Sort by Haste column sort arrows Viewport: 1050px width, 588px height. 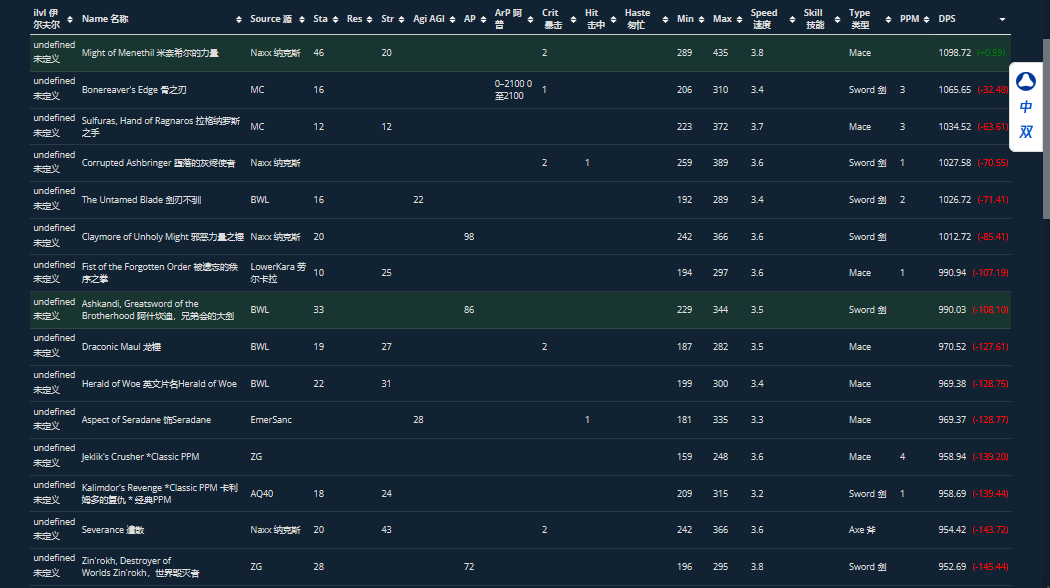pos(665,19)
